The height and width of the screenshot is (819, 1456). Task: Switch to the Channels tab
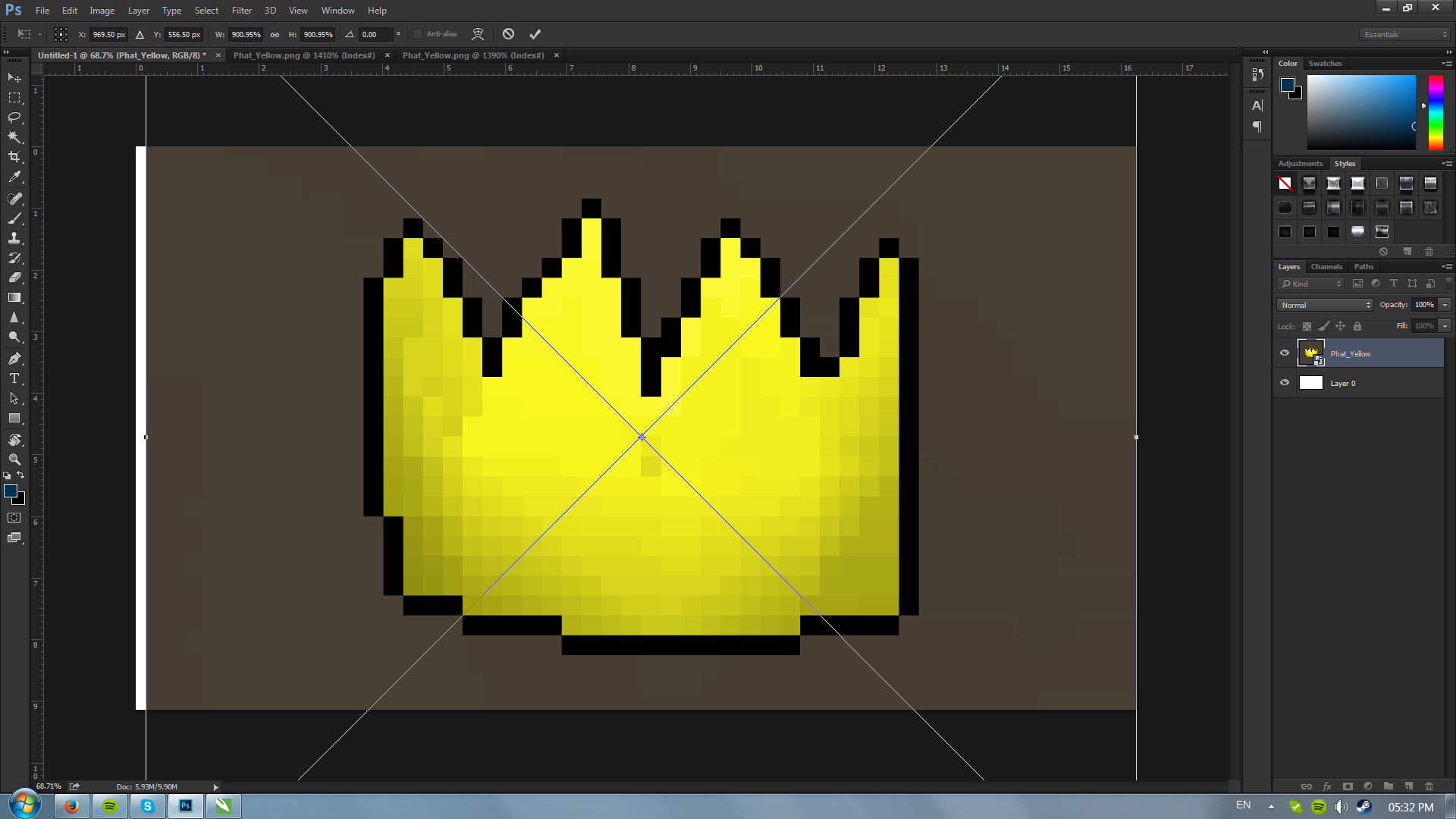[1326, 266]
